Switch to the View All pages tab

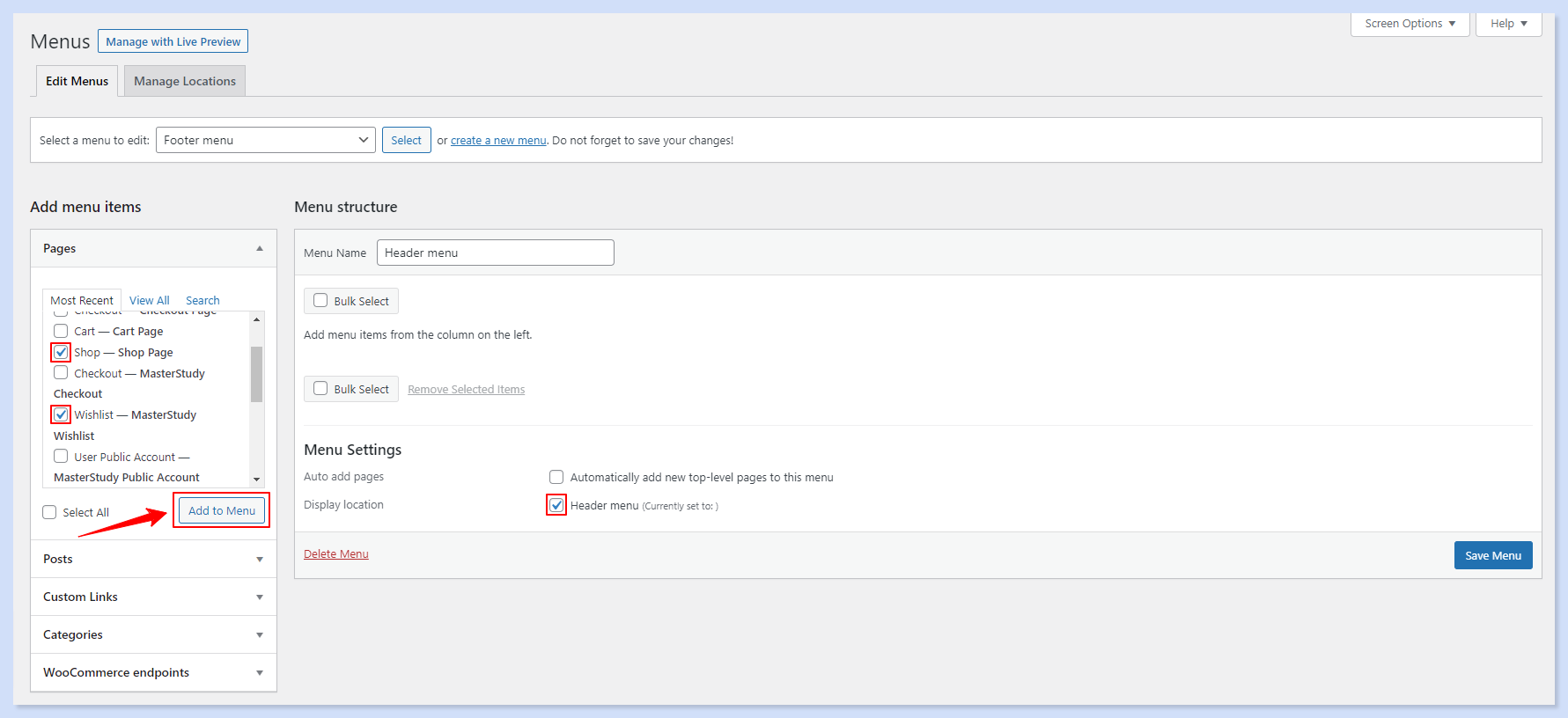[x=149, y=300]
